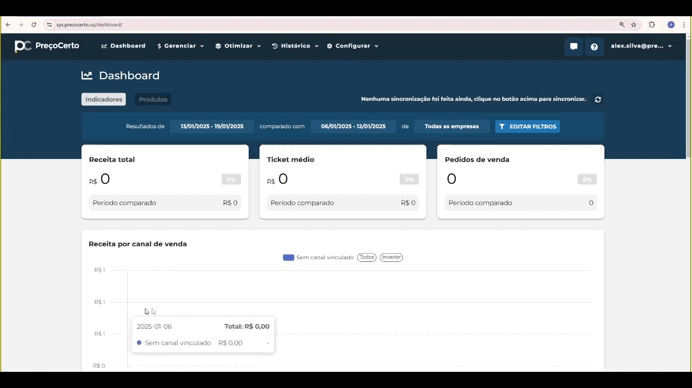
Task: Click the Receita total card title
Action: [112, 159]
